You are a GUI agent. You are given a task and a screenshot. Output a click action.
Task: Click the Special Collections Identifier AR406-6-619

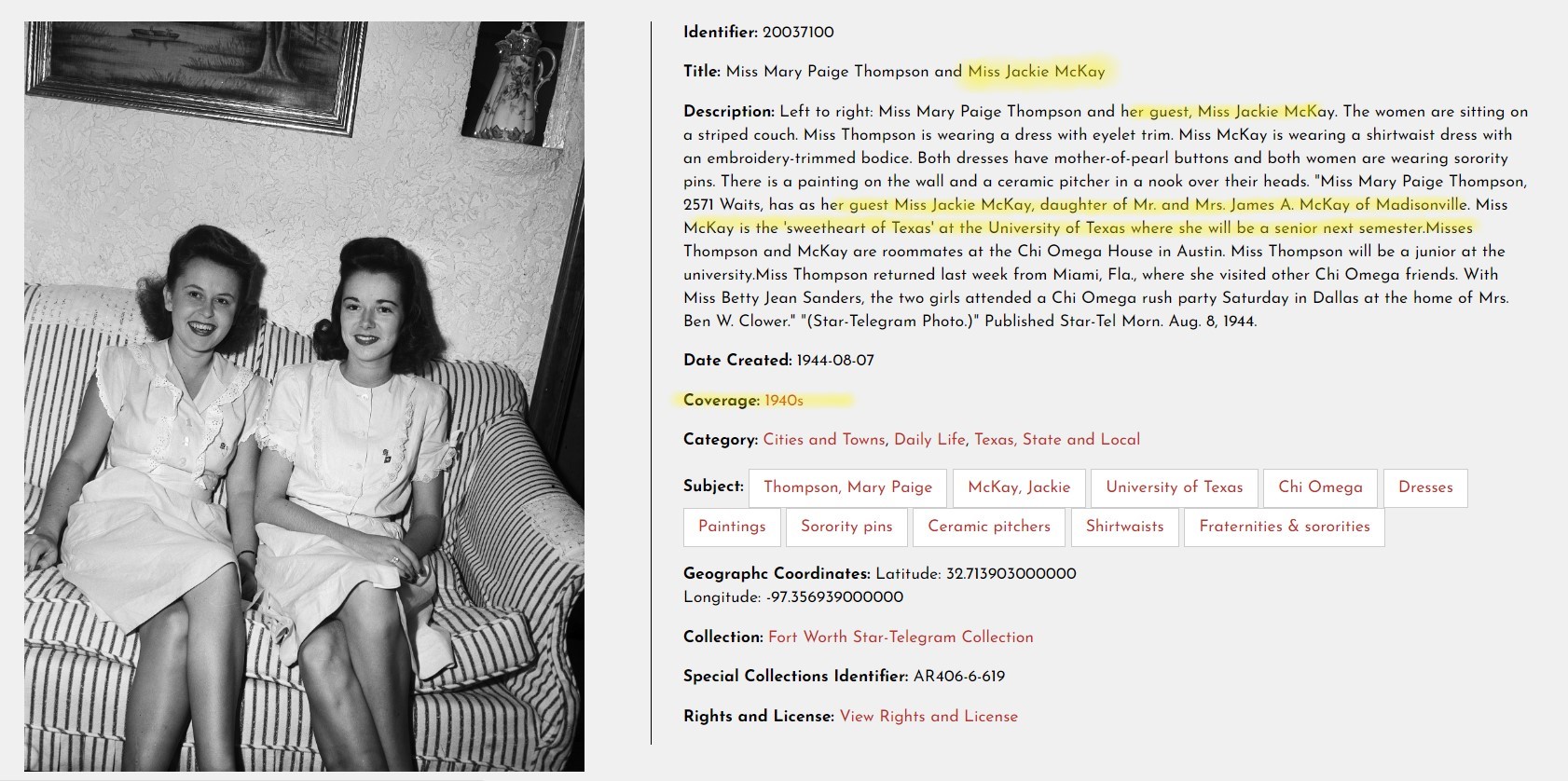959,676
